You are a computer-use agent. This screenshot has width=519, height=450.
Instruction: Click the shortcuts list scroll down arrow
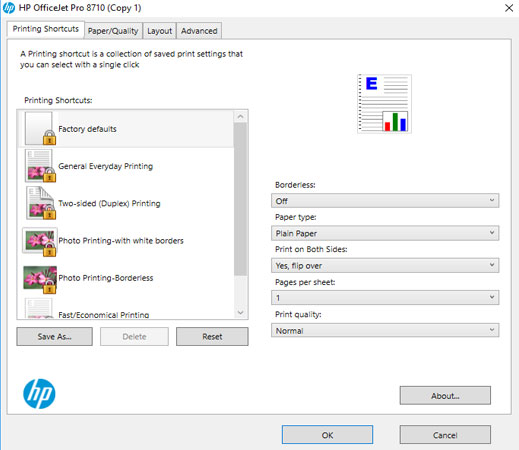241,312
